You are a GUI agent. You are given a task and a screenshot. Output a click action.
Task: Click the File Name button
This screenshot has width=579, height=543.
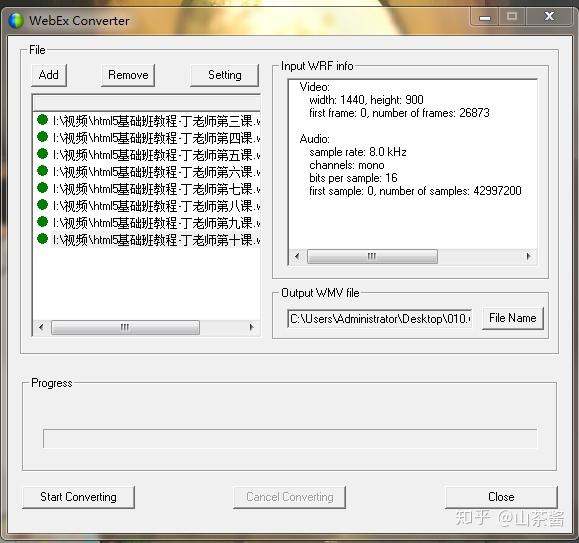point(513,318)
